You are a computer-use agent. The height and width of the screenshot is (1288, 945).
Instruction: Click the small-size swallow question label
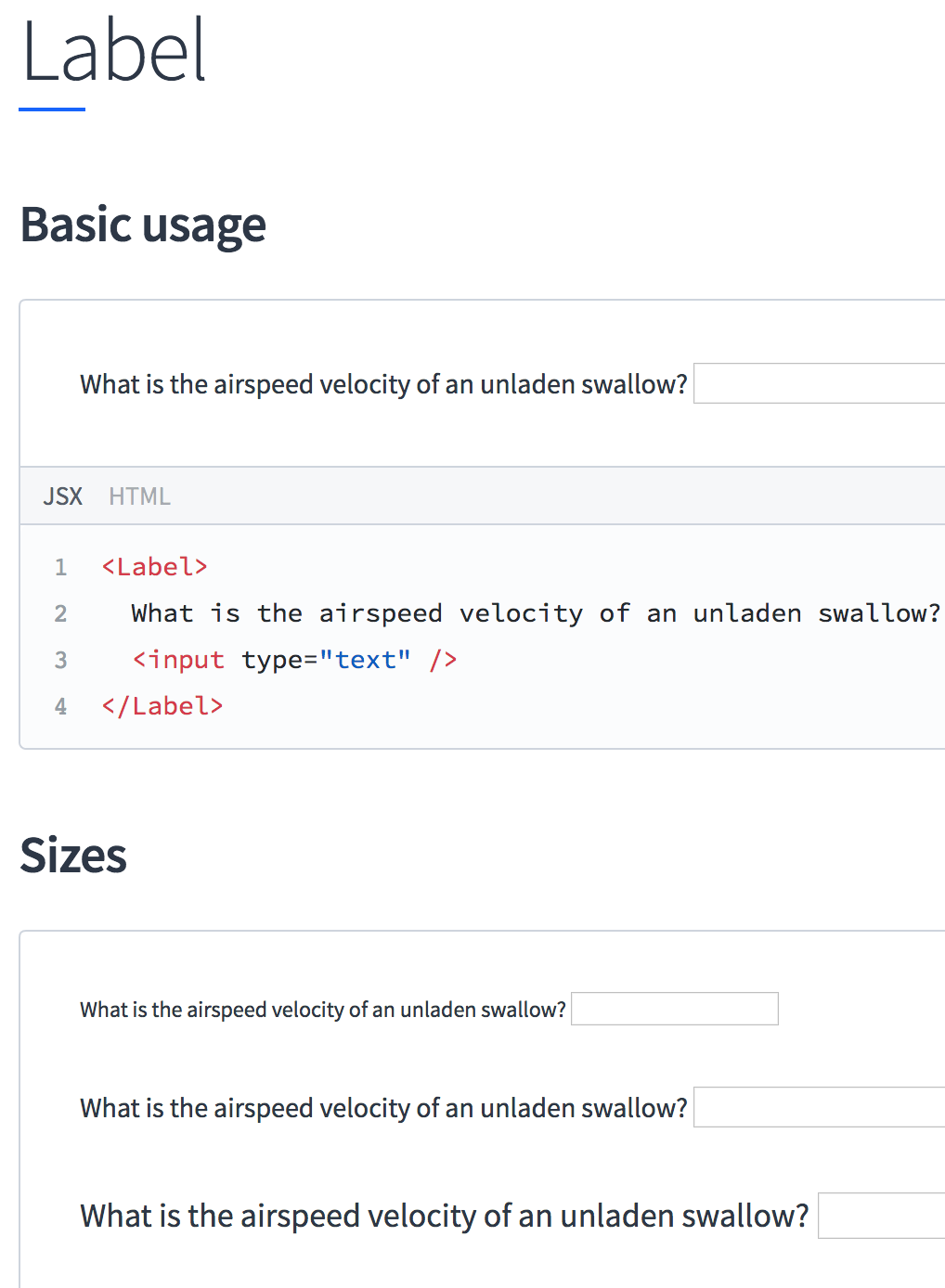(323, 1010)
